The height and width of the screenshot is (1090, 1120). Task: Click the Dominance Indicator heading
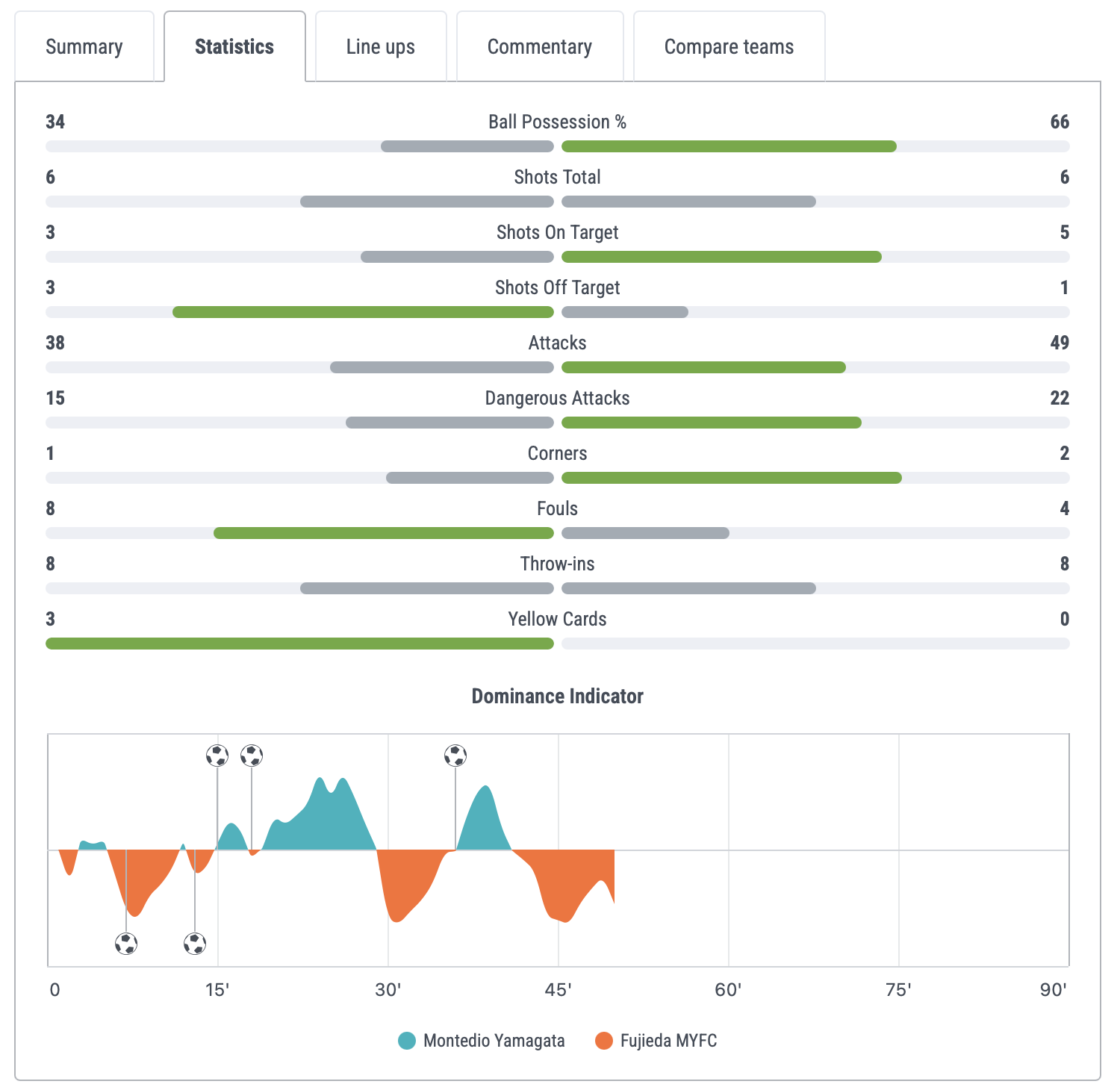[558, 697]
